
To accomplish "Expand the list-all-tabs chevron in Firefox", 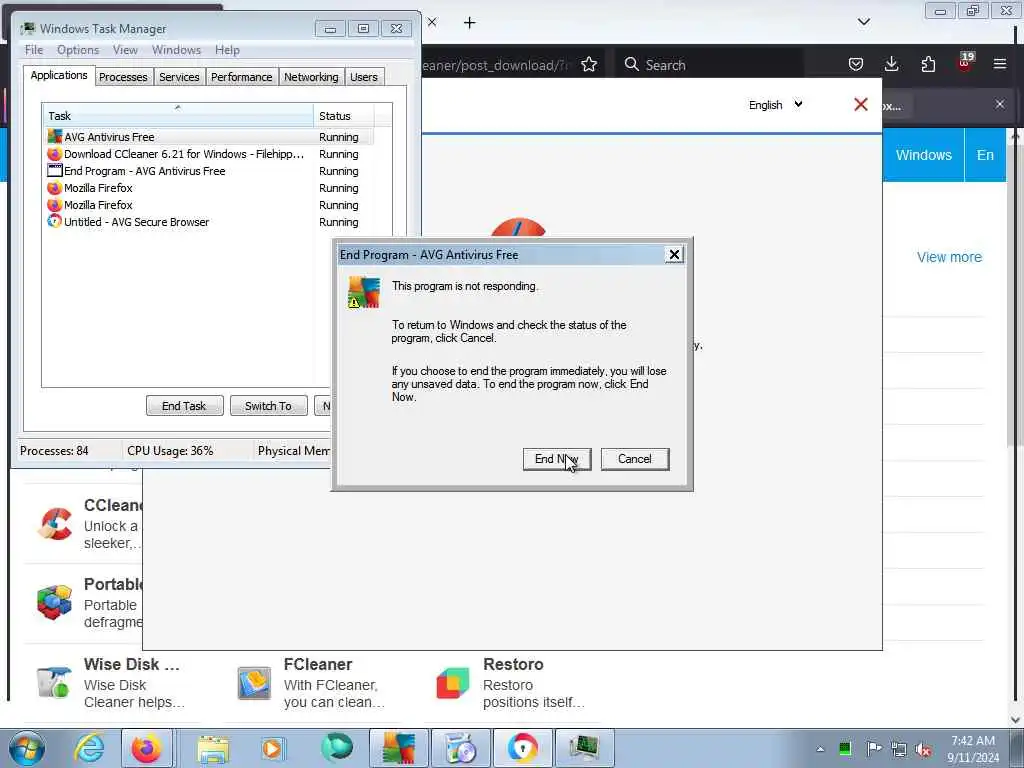I will point(863,22).
